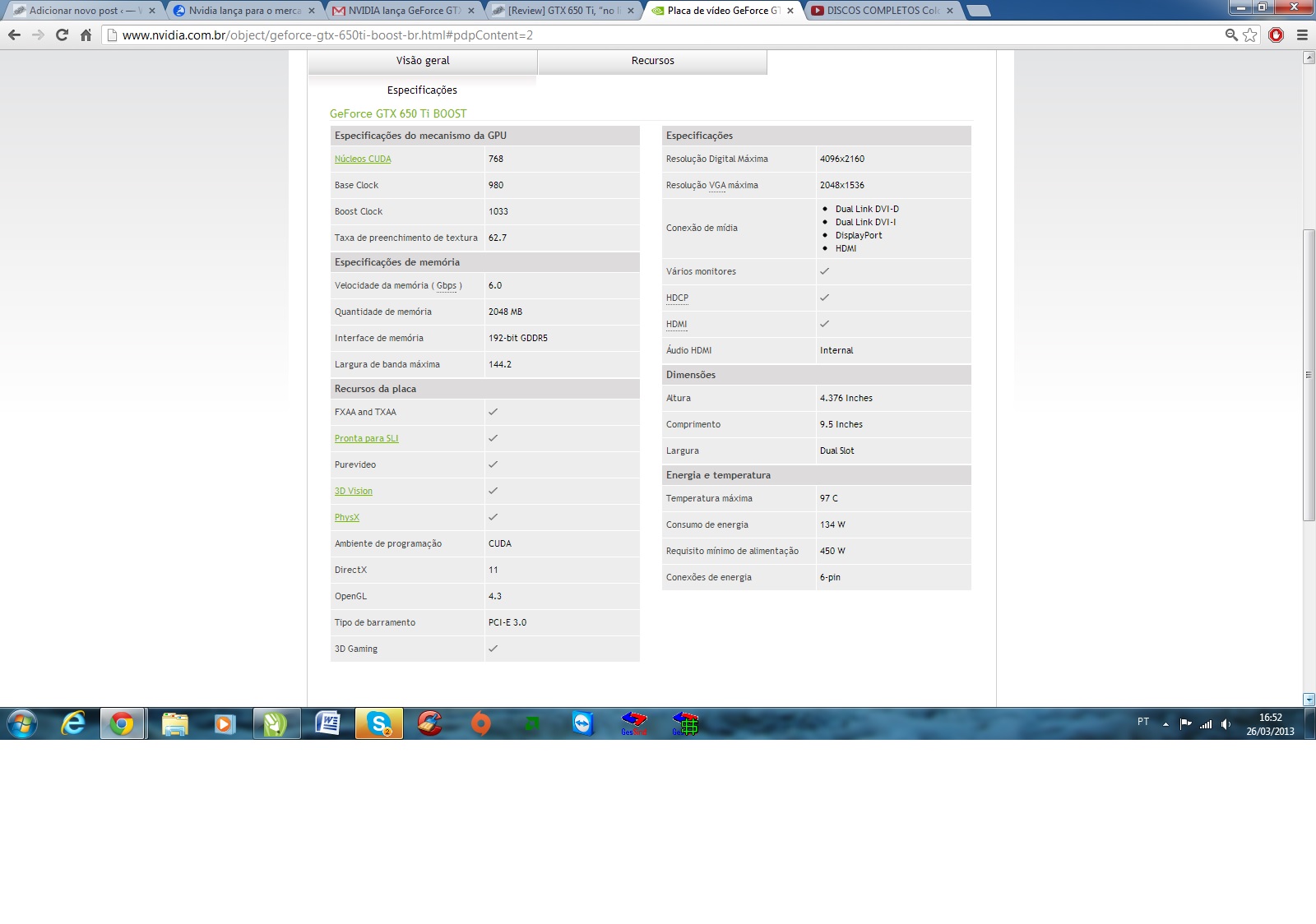Viewport: 1316px width, 924px height.
Task: Open the PT language selector in tray
Action: (1143, 722)
